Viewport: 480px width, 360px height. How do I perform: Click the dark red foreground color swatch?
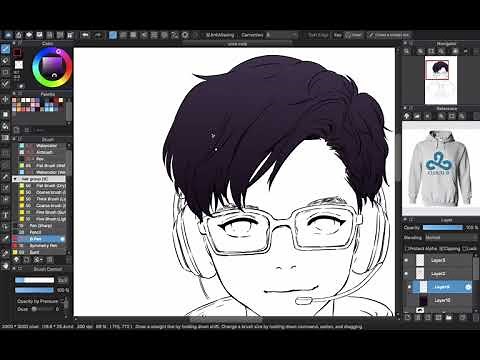tap(17, 53)
